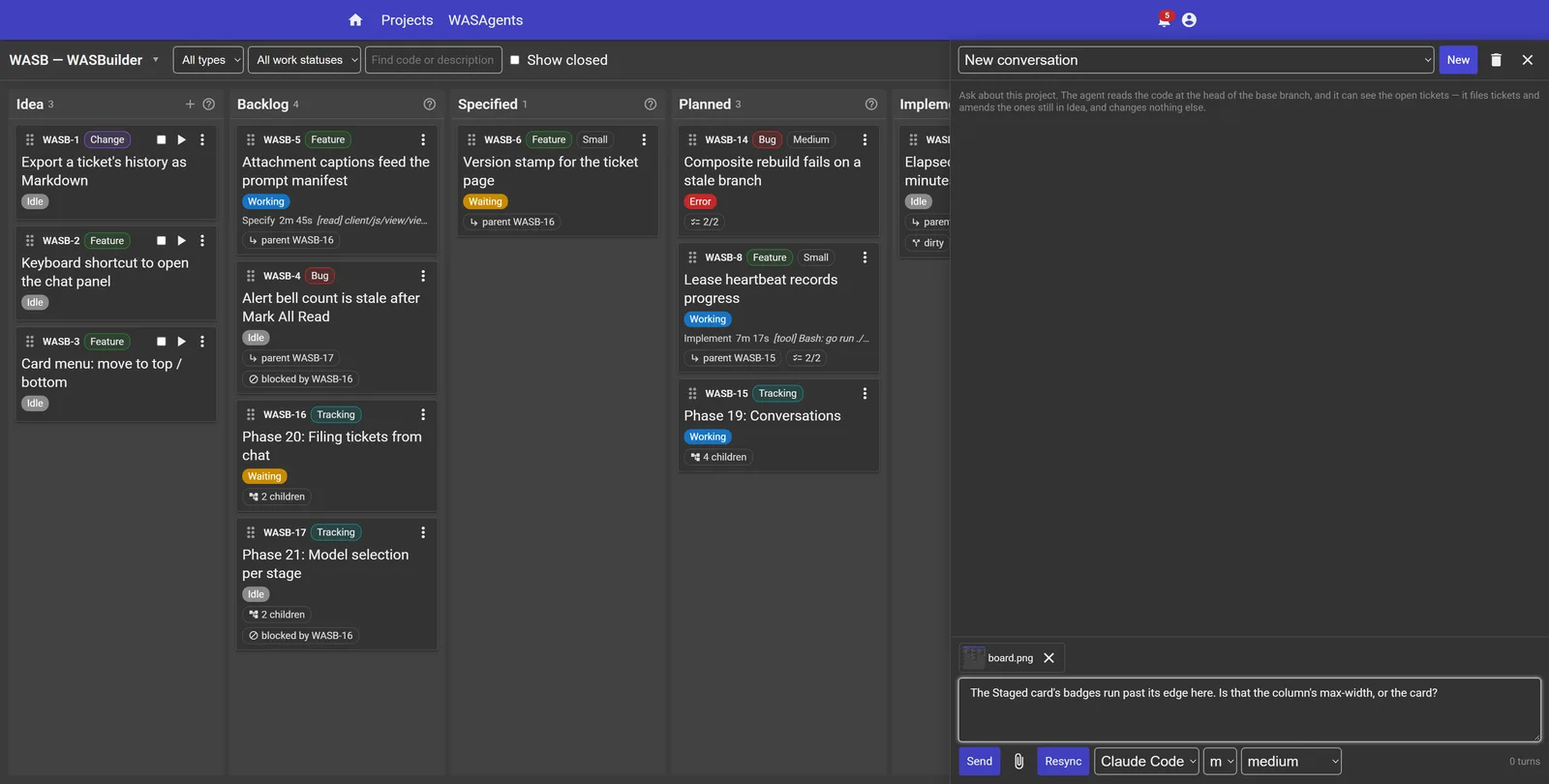
Task: Send the chat message
Action: (980, 762)
